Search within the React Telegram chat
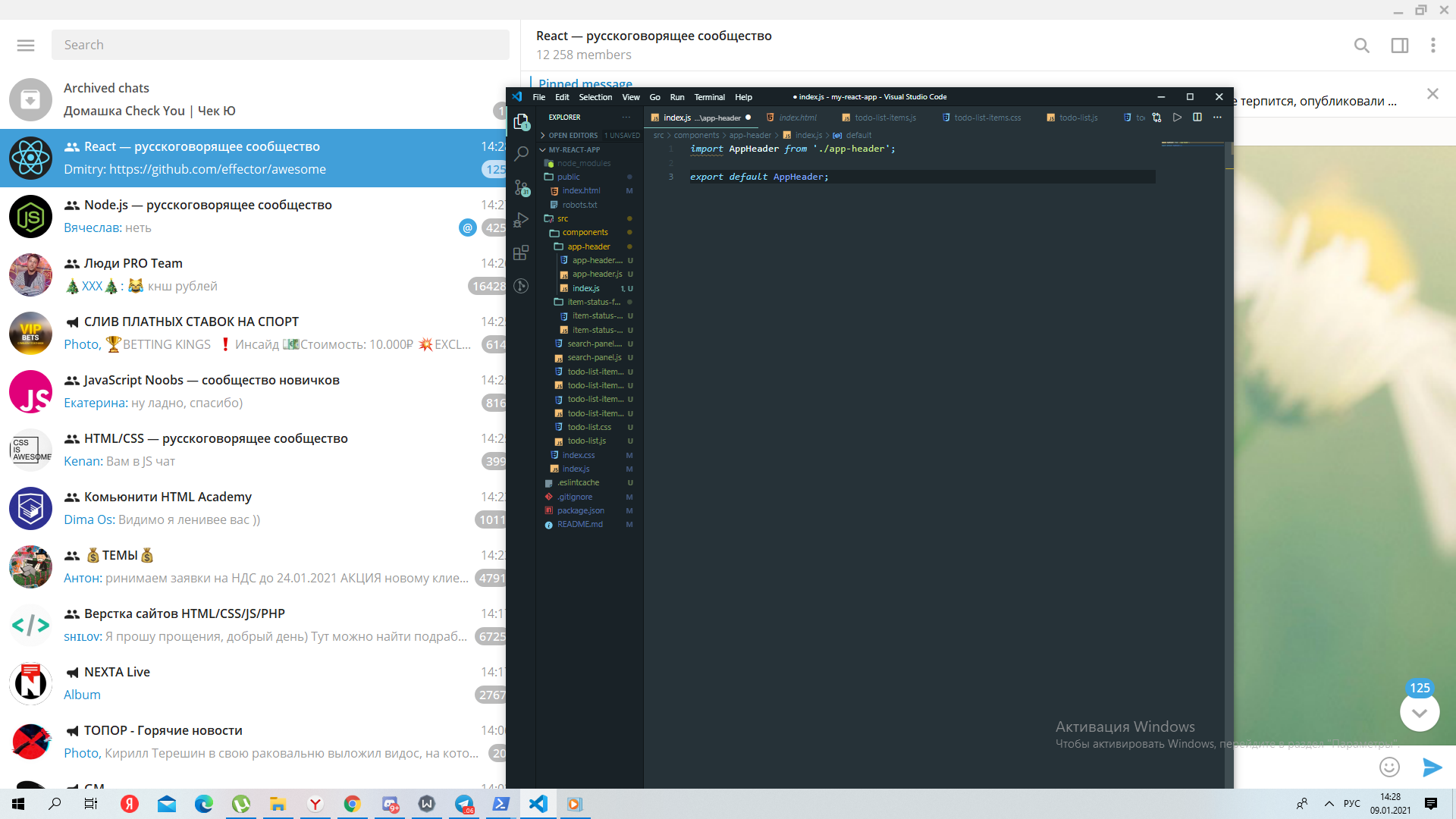The image size is (1456, 819). click(1362, 45)
